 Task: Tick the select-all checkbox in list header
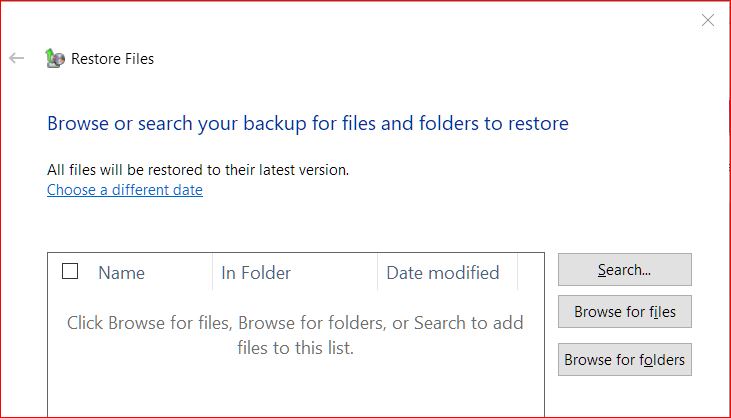tap(70, 271)
